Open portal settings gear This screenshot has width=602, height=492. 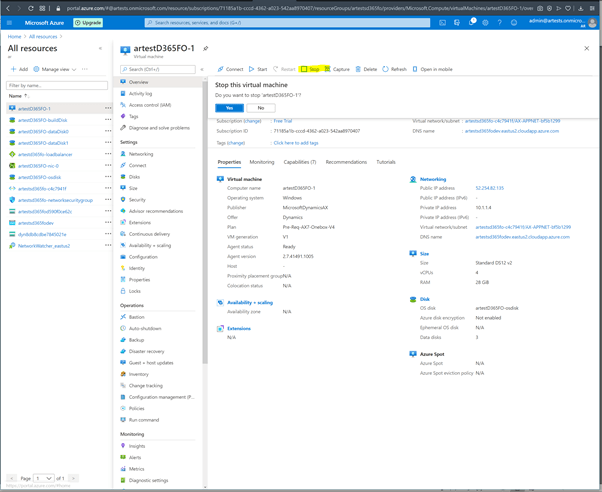click(485, 23)
